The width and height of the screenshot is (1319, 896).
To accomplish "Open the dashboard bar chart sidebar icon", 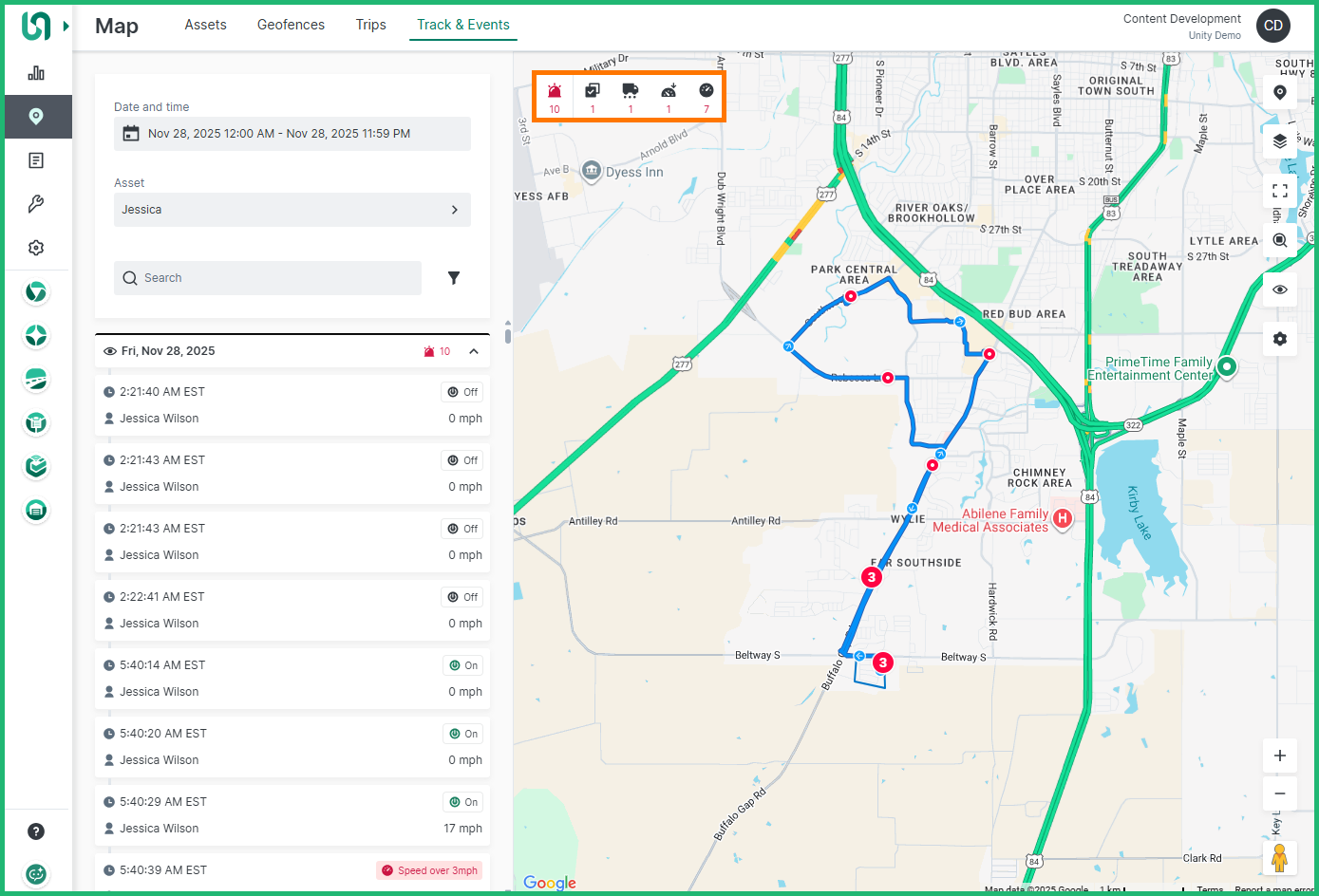I will [x=36, y=73].
